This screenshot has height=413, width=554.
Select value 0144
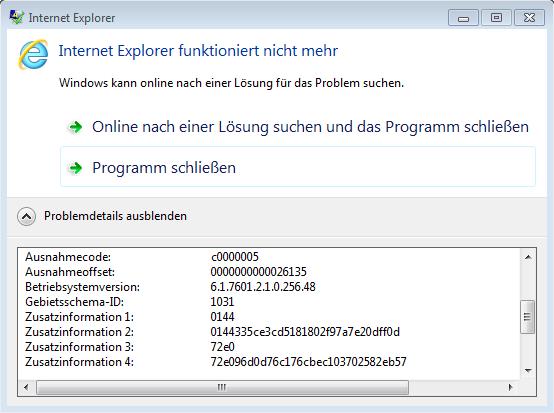222,317
